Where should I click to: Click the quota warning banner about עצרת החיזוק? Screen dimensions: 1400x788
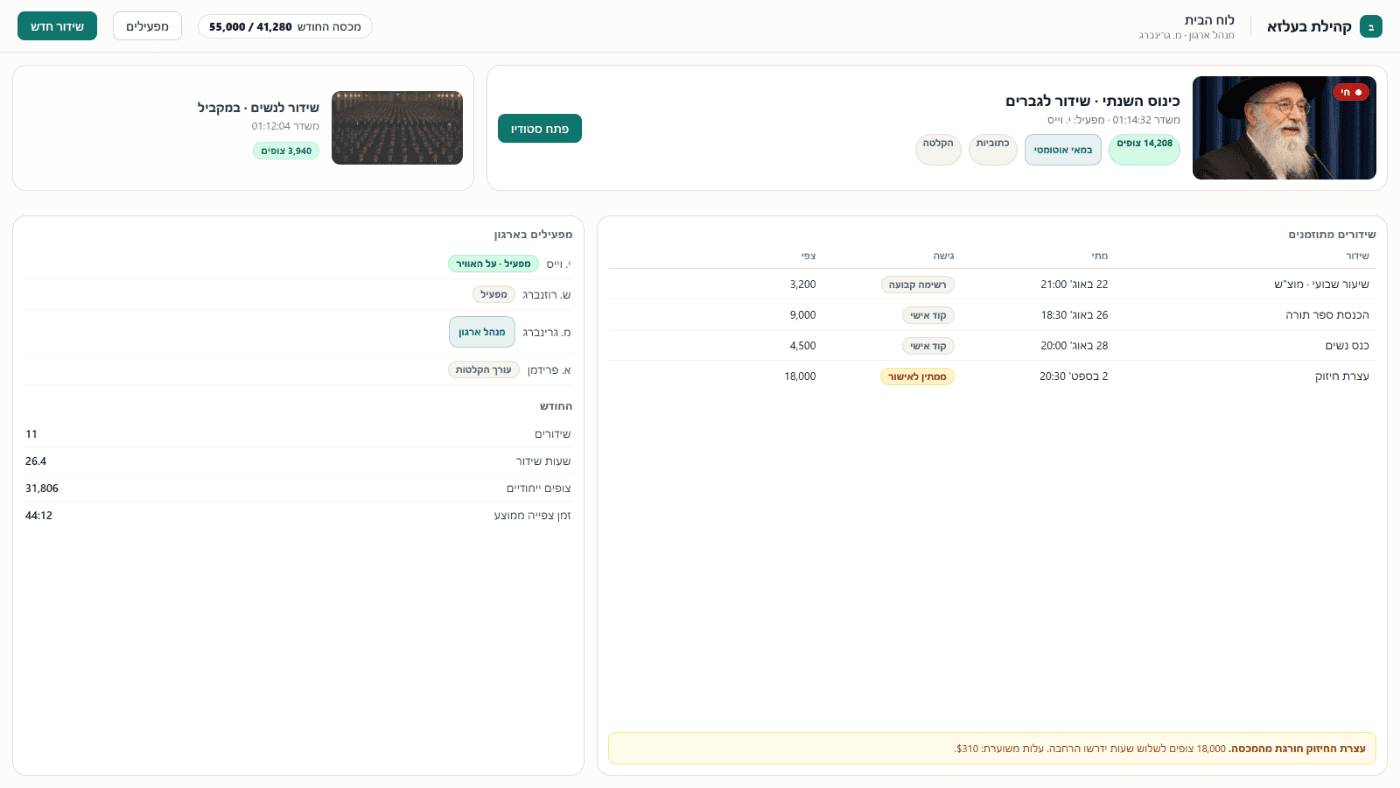992,748
